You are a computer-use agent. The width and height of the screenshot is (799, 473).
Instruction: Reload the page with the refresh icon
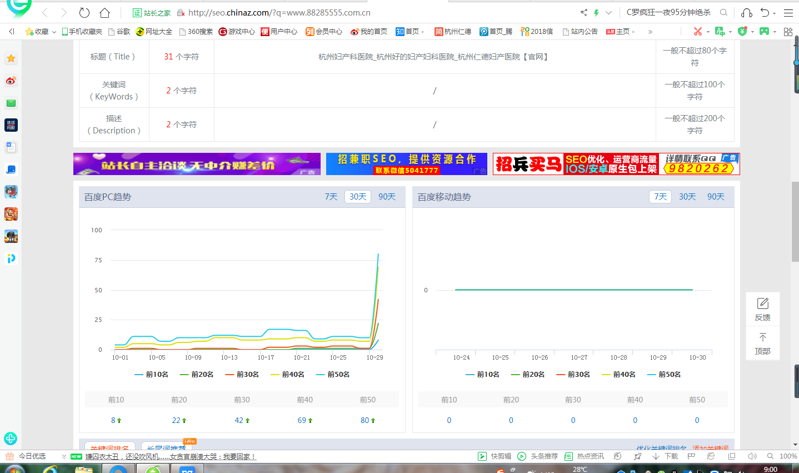click(x=85, y=12)
